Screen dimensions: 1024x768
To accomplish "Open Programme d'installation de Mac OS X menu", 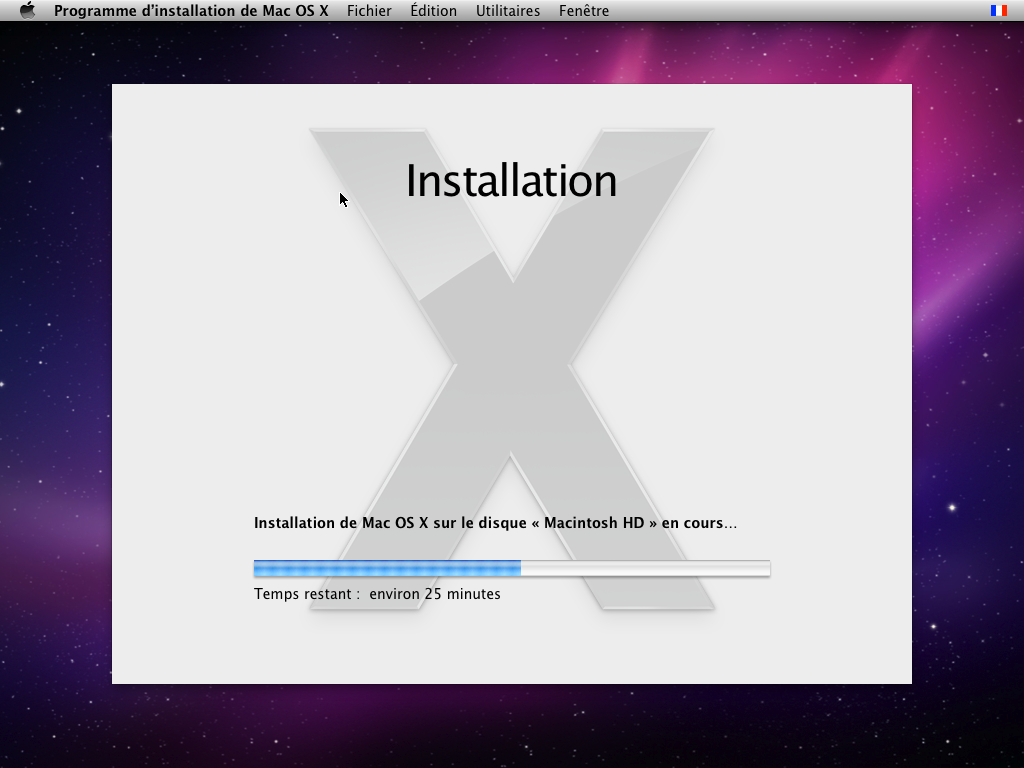I will pyautogui.click(x=191, y=10).
